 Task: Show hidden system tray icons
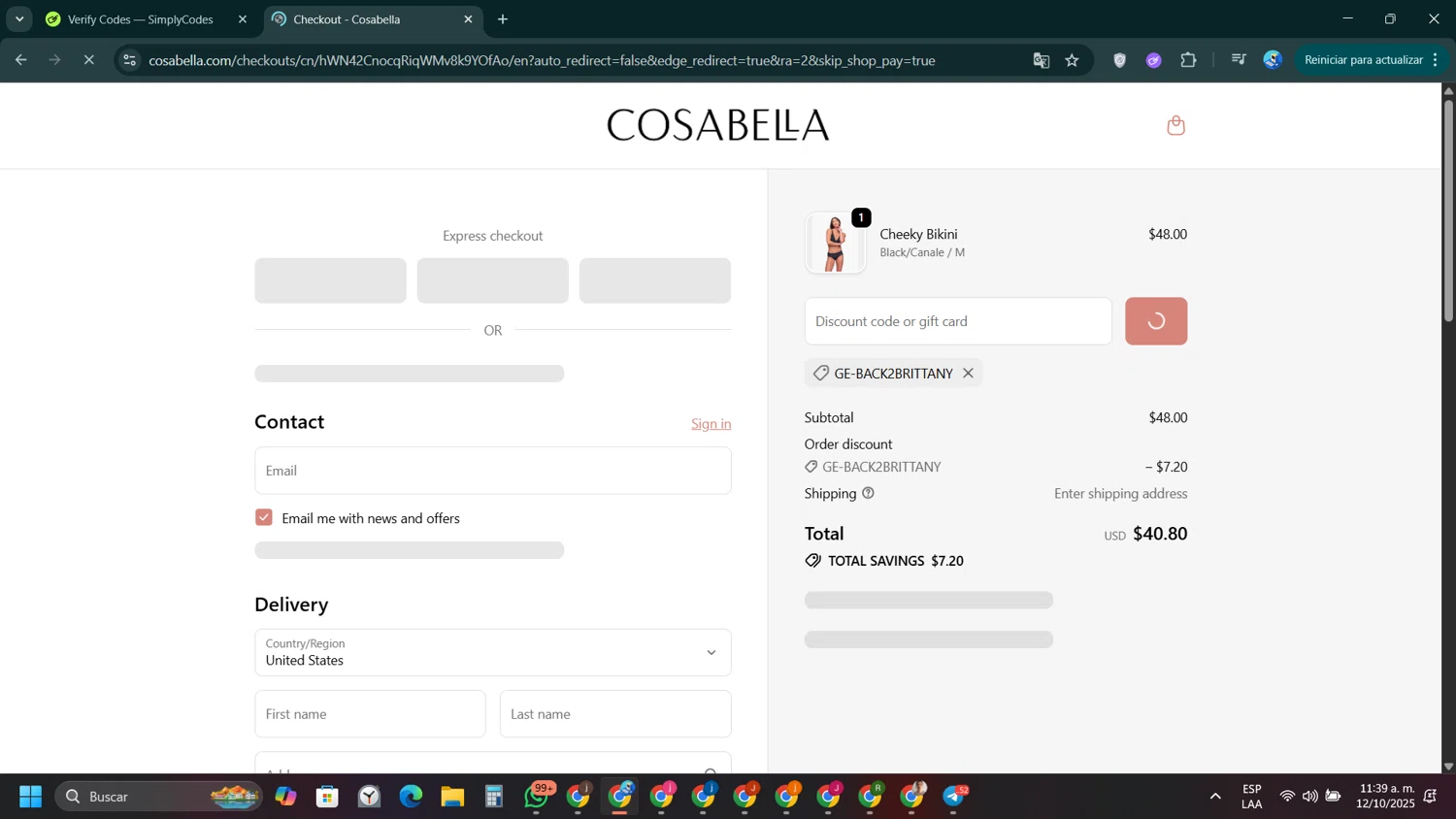click(1215, 797)
